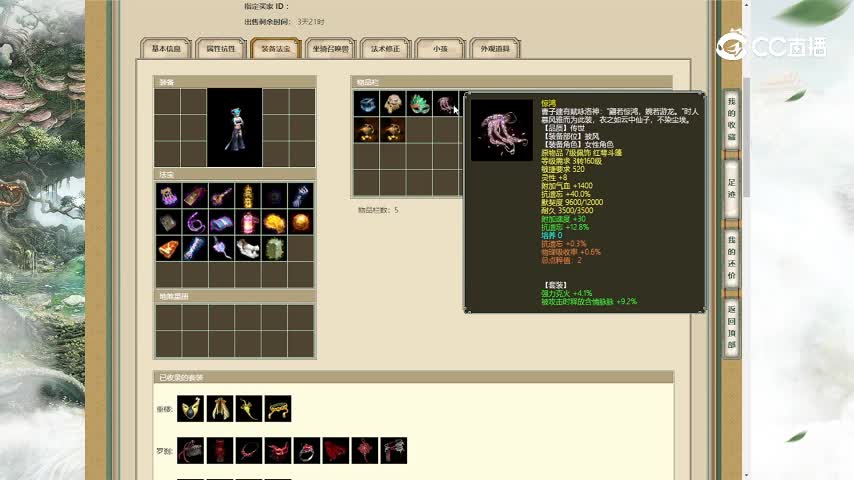The image size is (854, 480).
Task: Select the purple tasseled banner talisman
Action: [168, 196]
